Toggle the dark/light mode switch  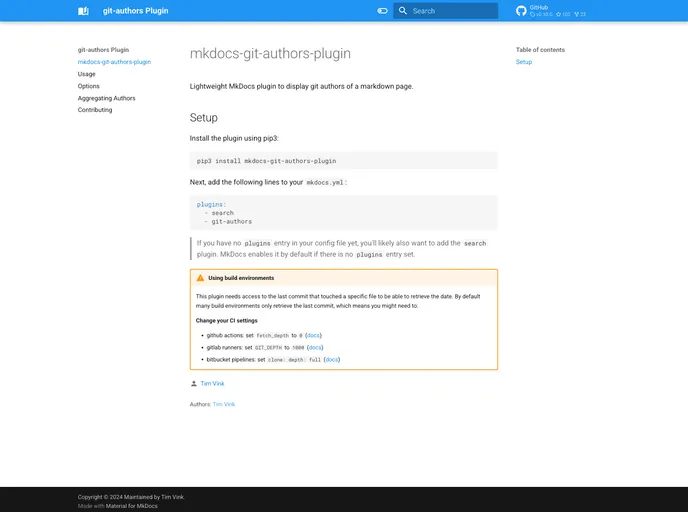(382, 11)
